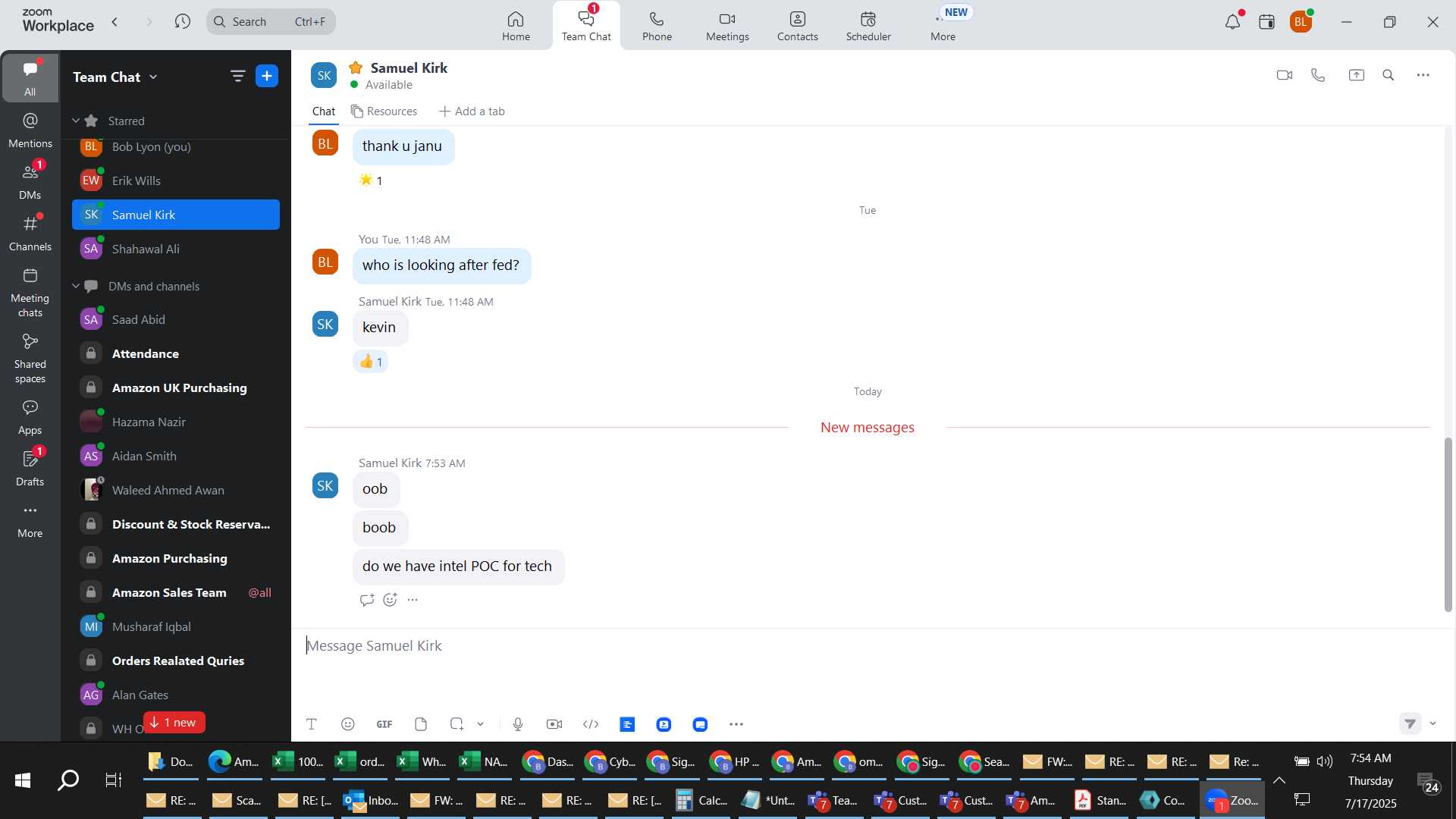Select All in the left sidebar
This screenshot has height=819, width=1456.
[30, 77]
